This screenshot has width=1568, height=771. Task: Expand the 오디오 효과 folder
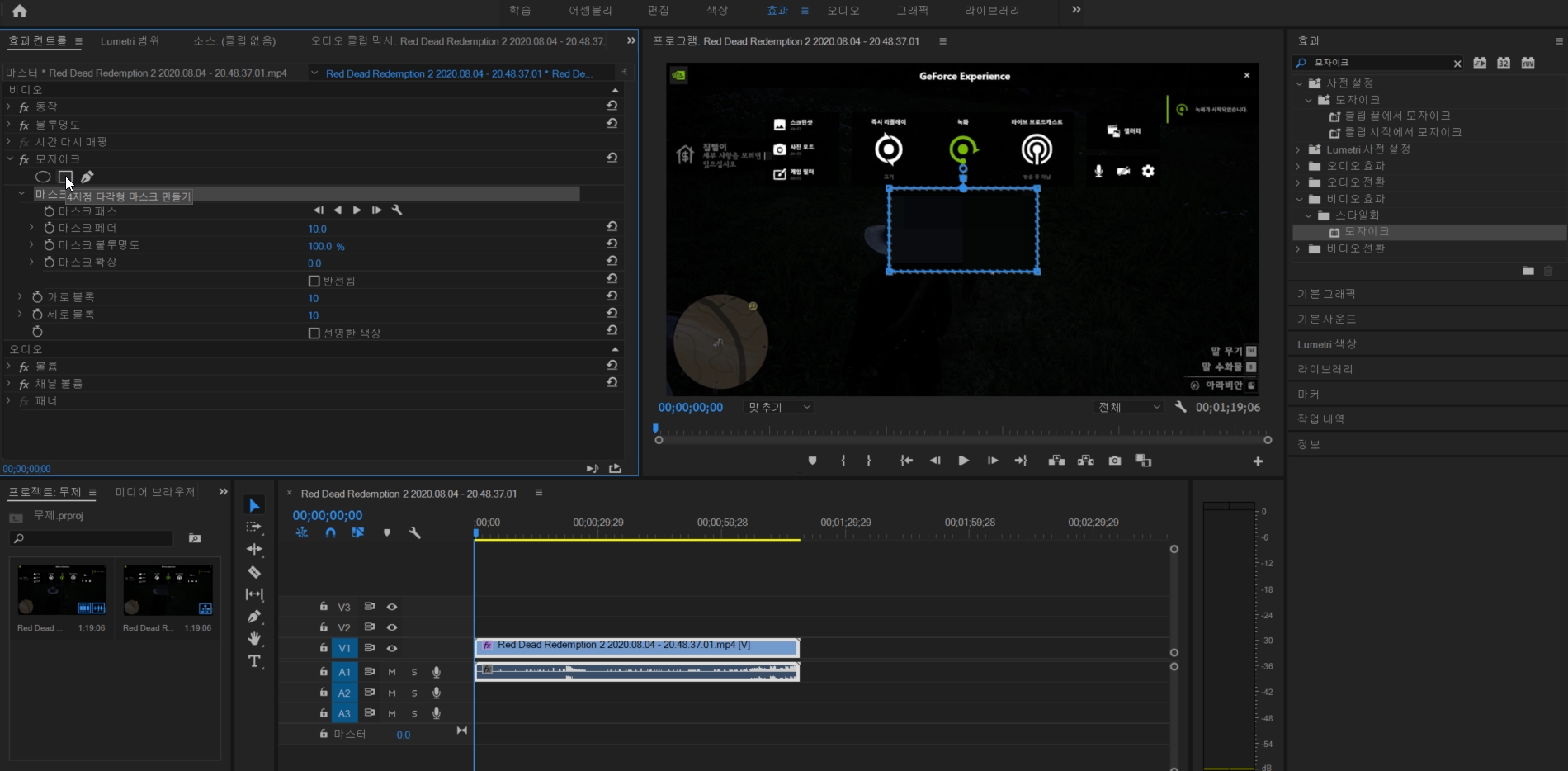coord(1298,166)
